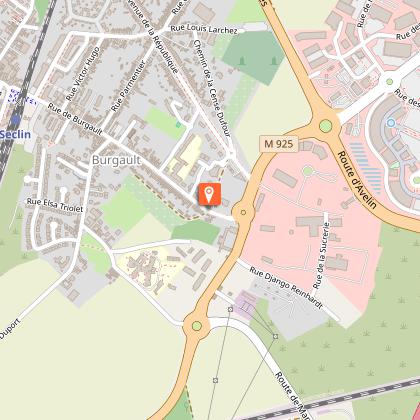
Task: Click the orange location pin marker
Action: pos(210,194)
